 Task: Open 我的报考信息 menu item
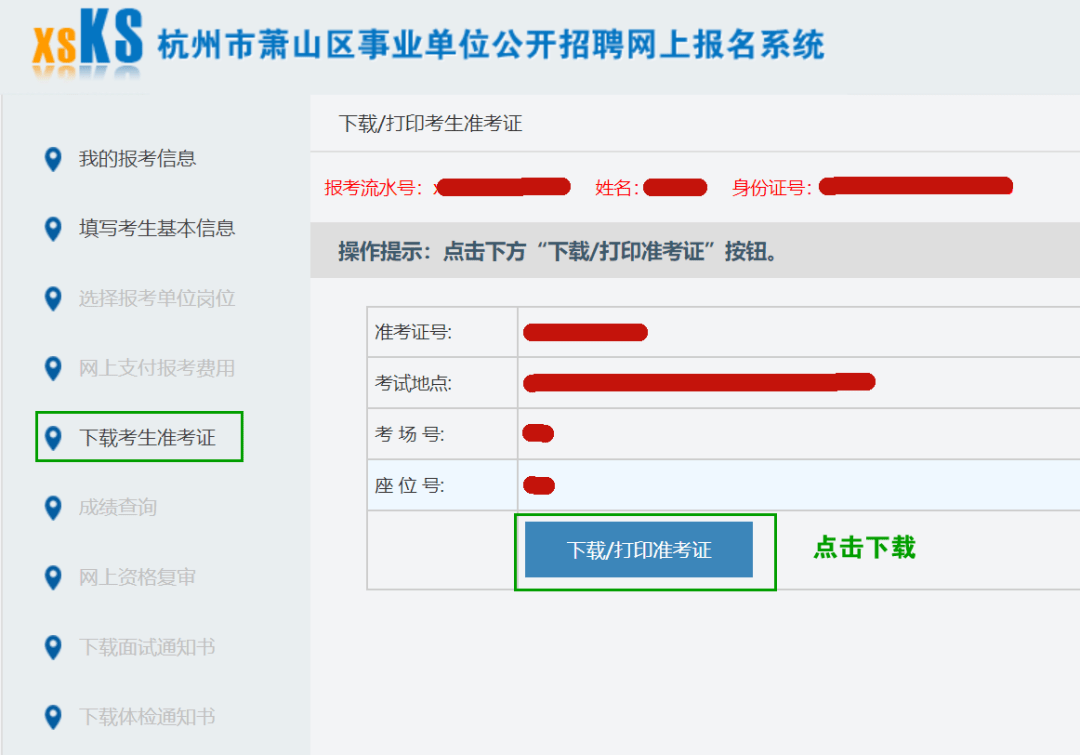click(x=137, y=158)
